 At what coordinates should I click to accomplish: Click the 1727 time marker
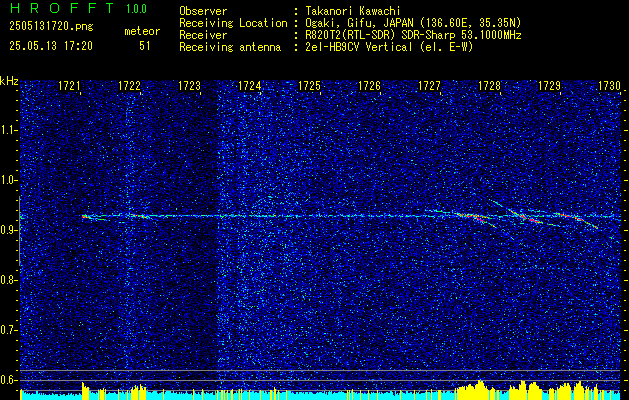(429, 85)
